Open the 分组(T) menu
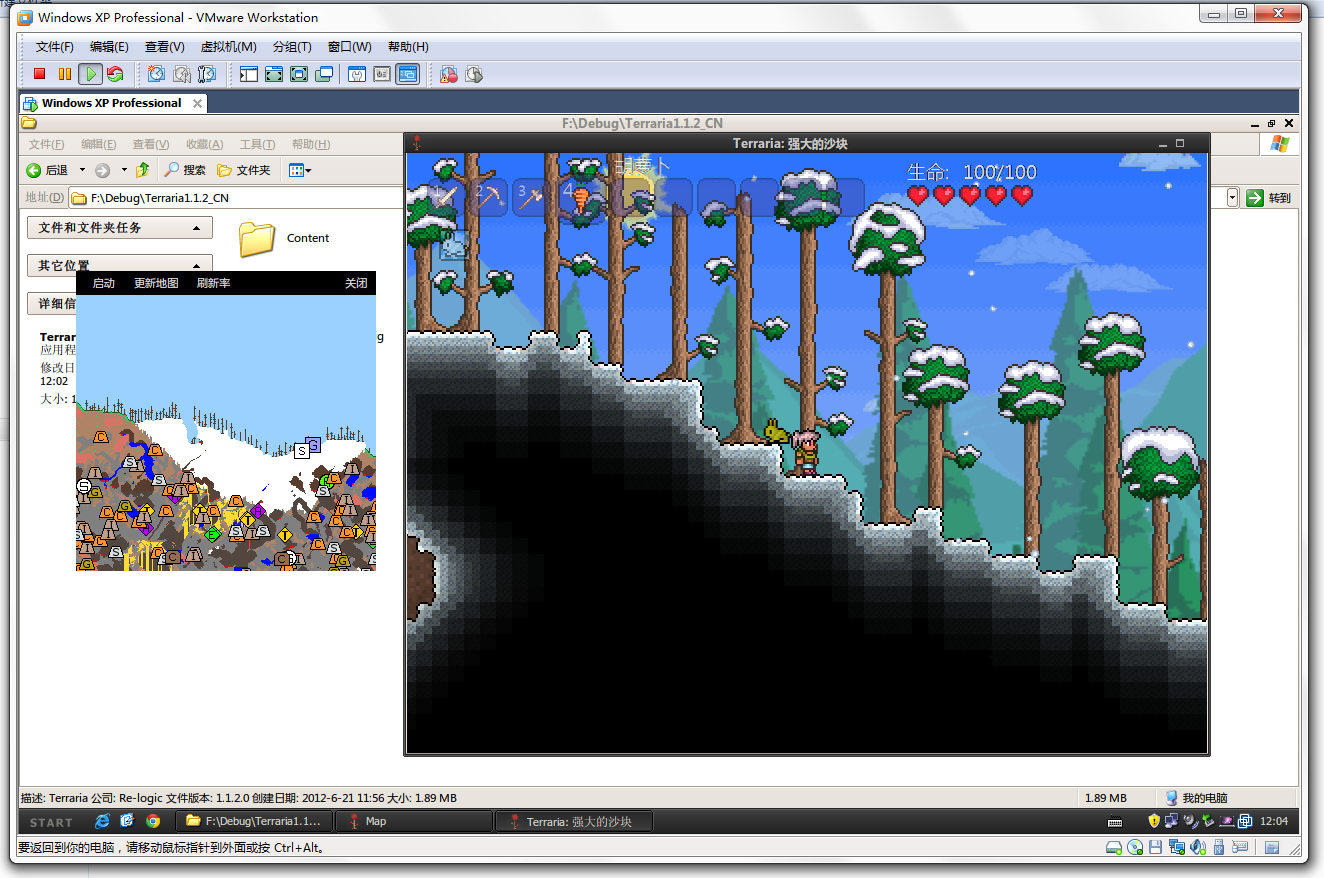The width and height of the screenshot is (1324, 878). point(292,47)
